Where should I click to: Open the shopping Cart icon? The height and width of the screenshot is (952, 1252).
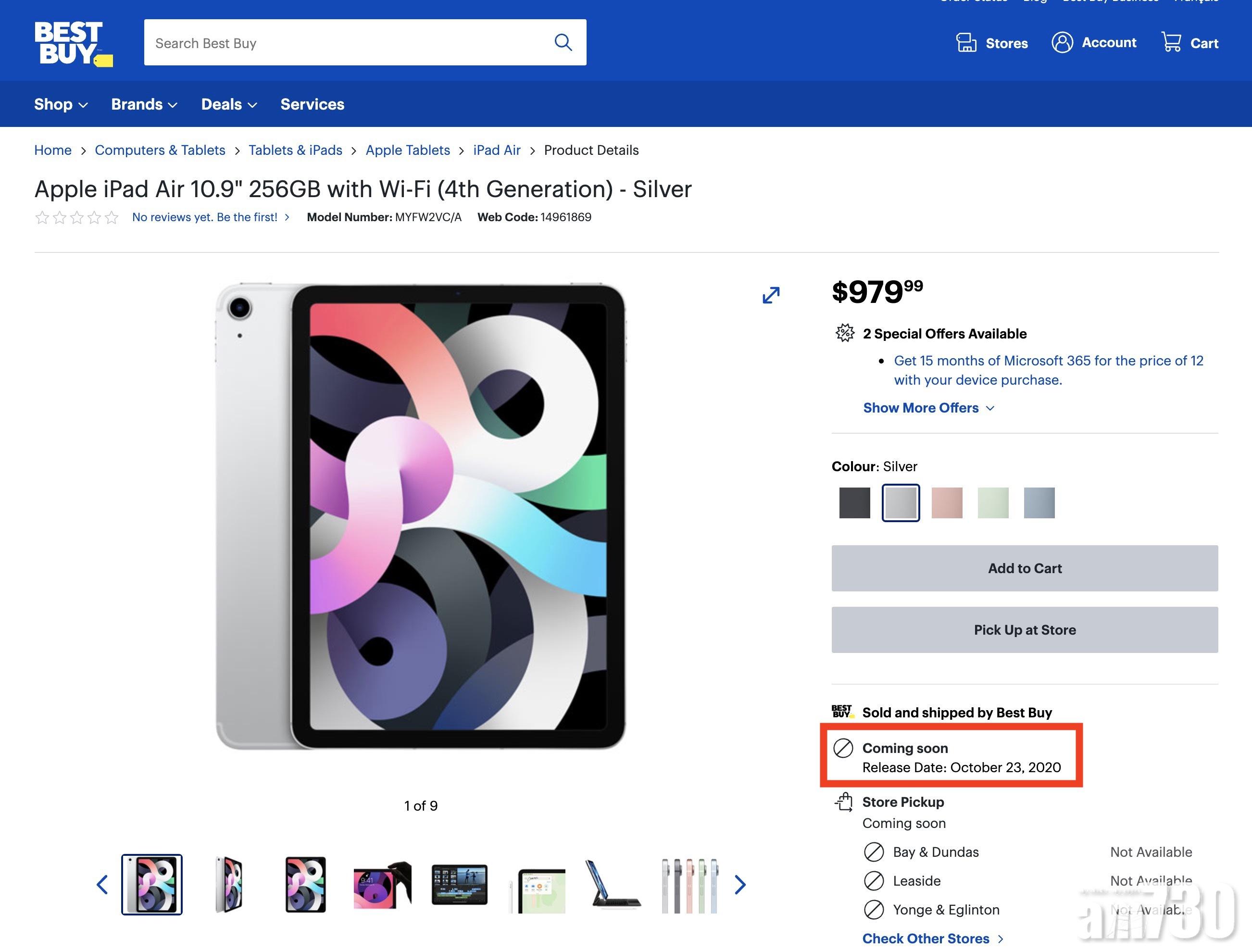pyautogui.click(x=1171, y=42)
